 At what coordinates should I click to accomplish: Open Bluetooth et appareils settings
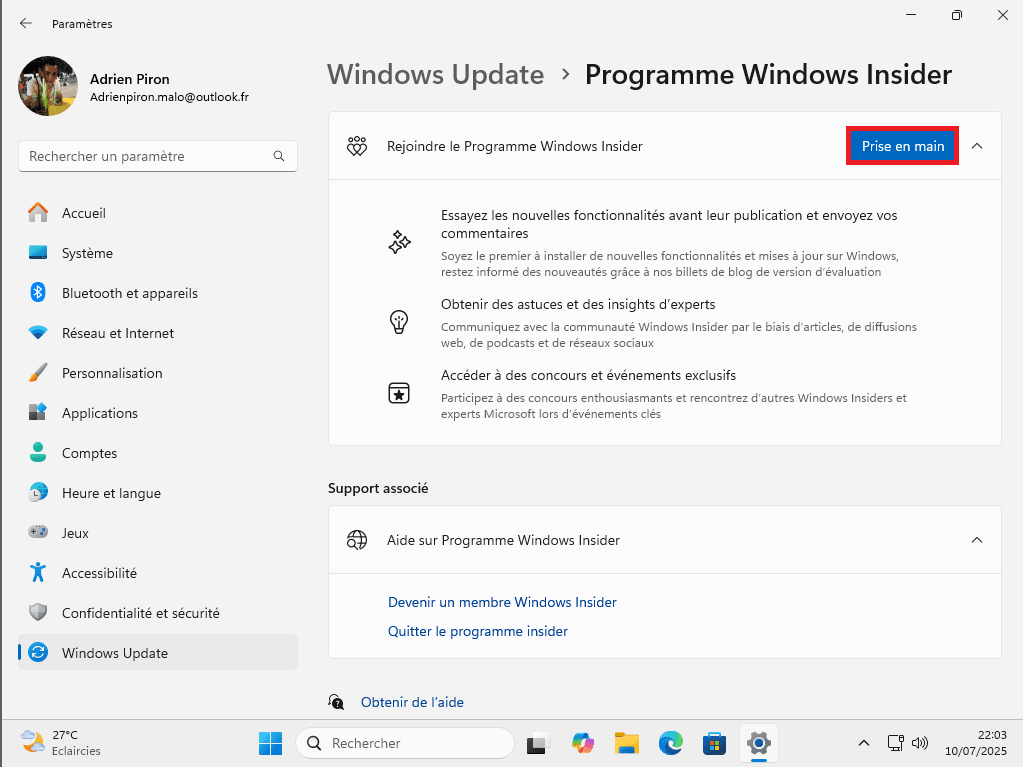click(158, 293)
